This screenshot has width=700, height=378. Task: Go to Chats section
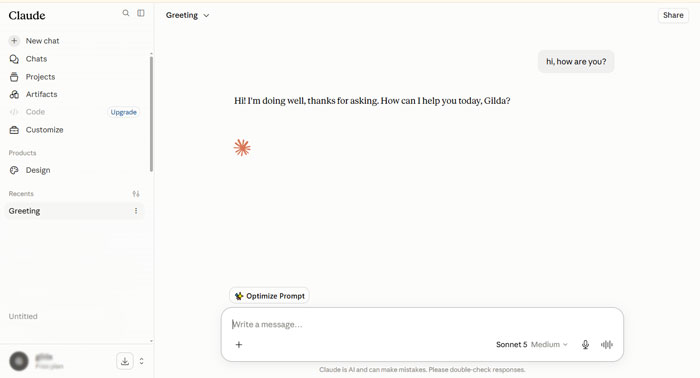(36, 59)
